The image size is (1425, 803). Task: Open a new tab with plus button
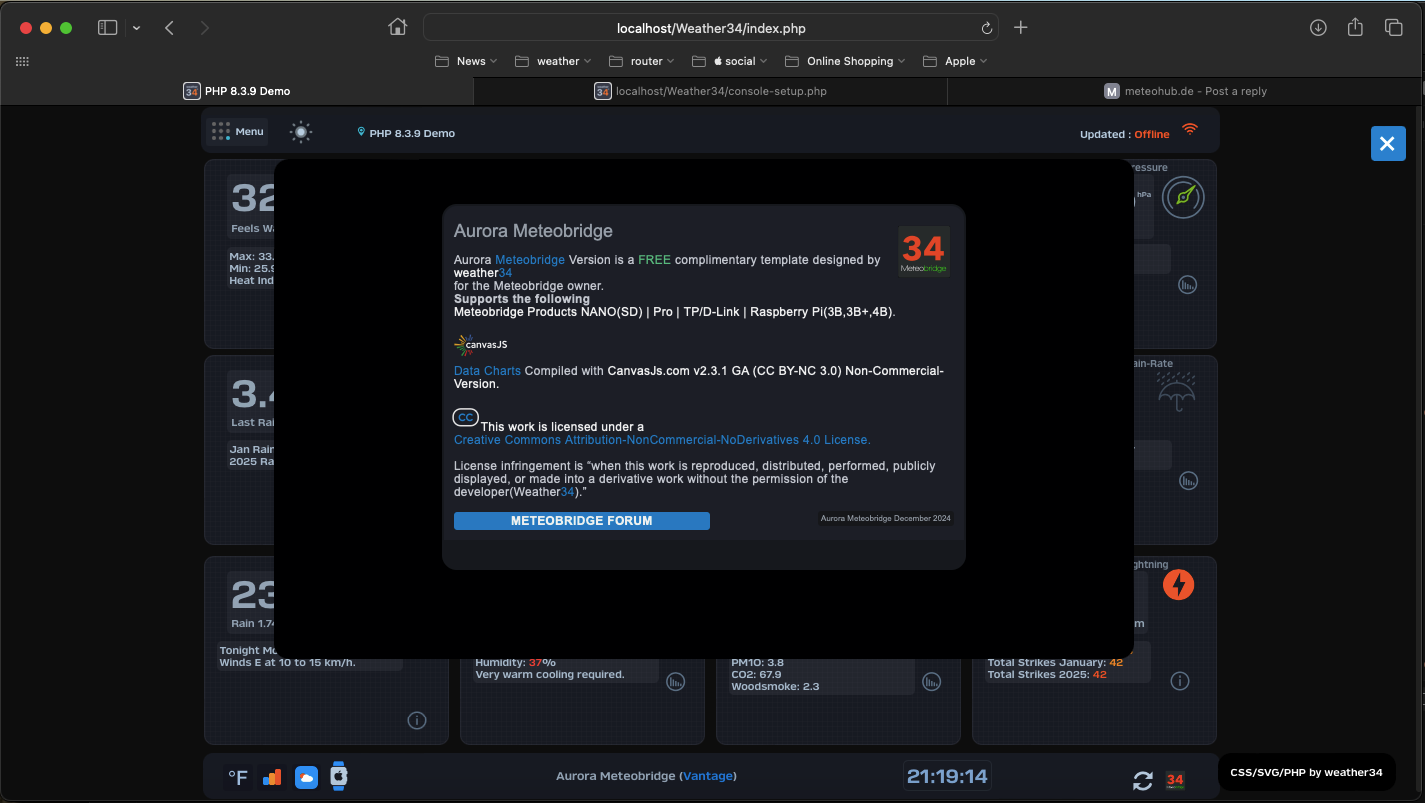pyautogui.click(x=1020, y=28)
